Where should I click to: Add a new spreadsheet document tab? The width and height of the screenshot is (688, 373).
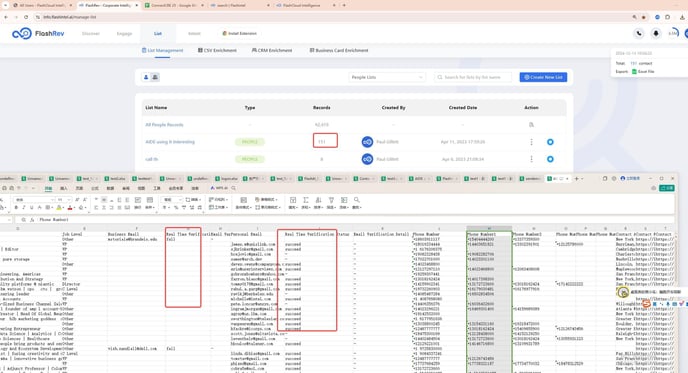point(577,179)
